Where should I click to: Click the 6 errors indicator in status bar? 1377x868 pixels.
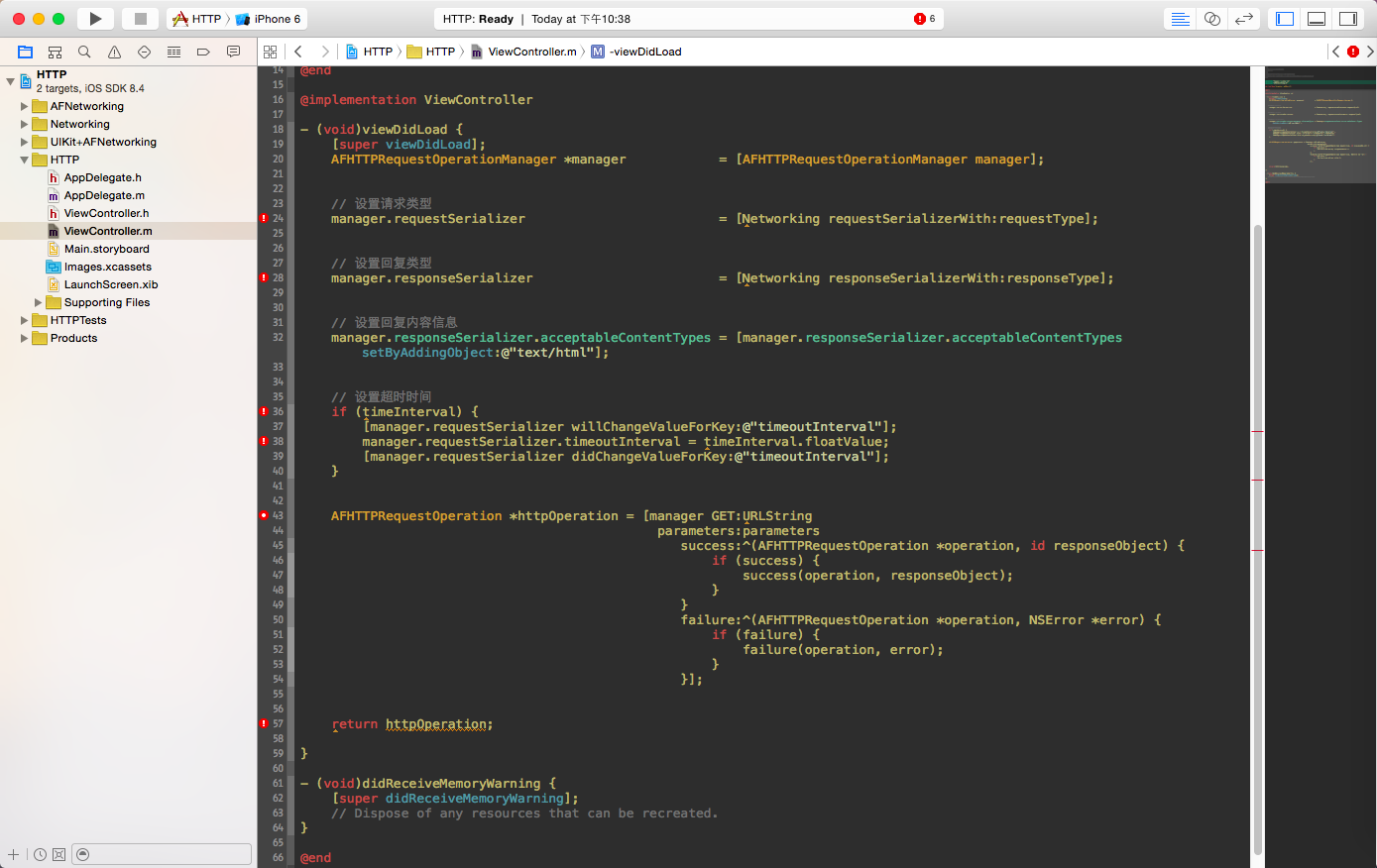point(925,19)
